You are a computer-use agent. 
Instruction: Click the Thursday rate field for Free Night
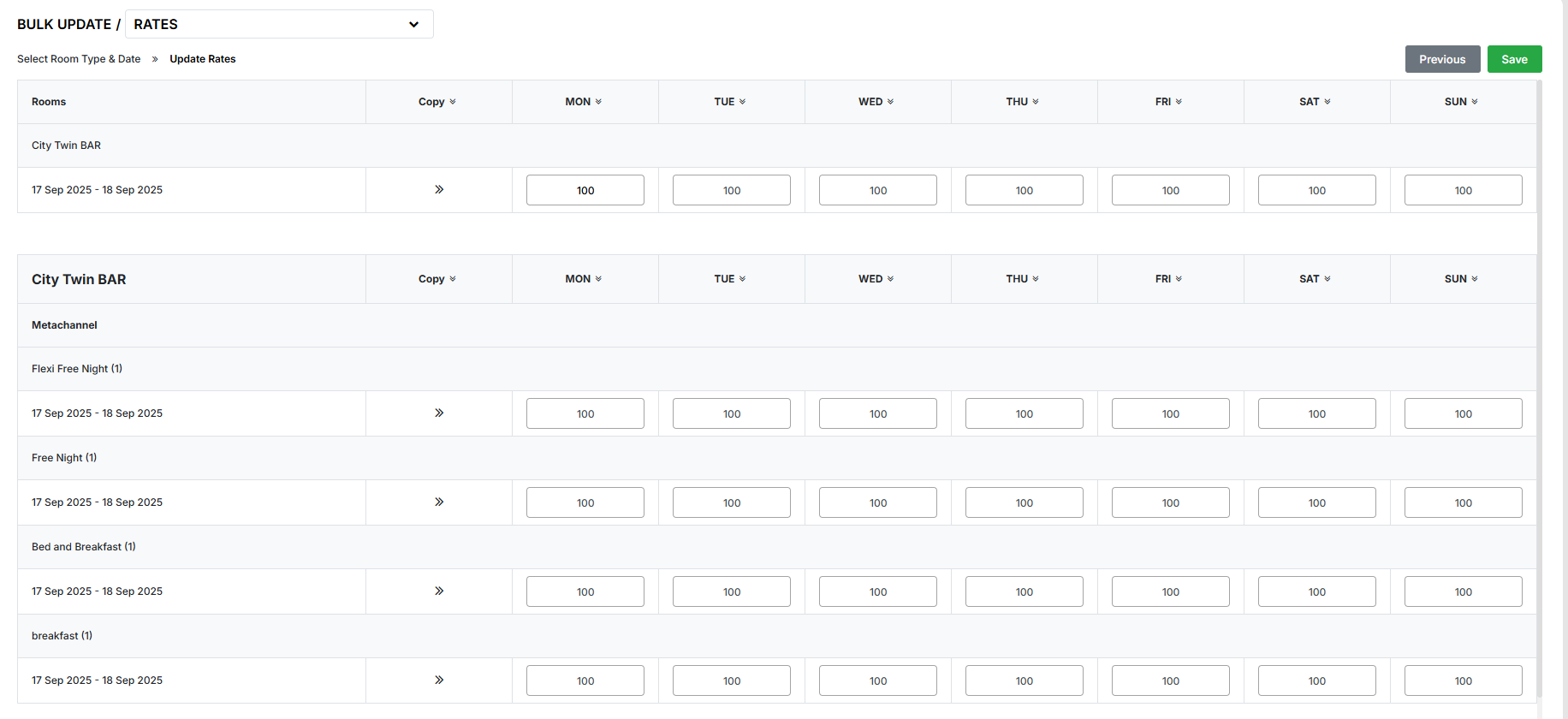(1024, 502)
